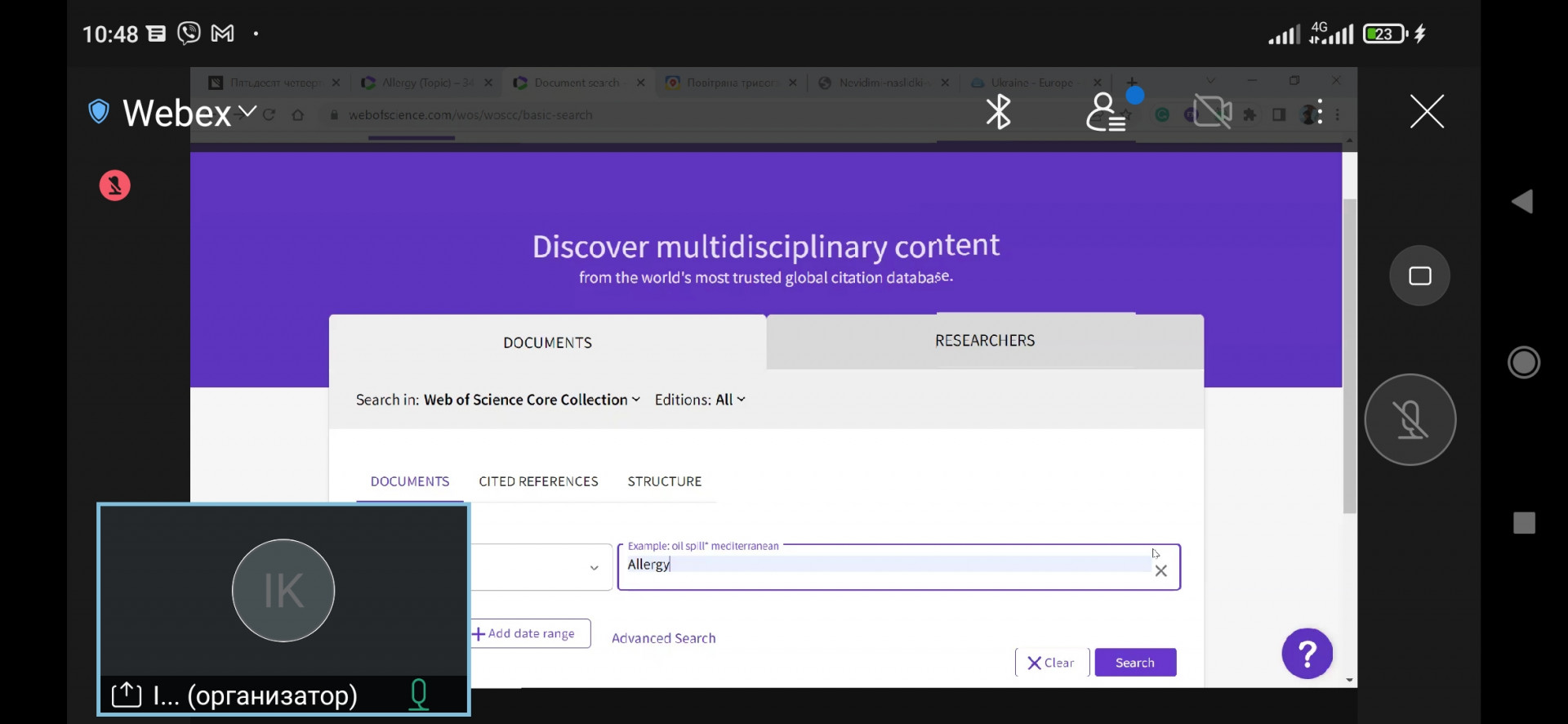
Task: Open the Advanced Search link
Action: [x=663, y=638]
